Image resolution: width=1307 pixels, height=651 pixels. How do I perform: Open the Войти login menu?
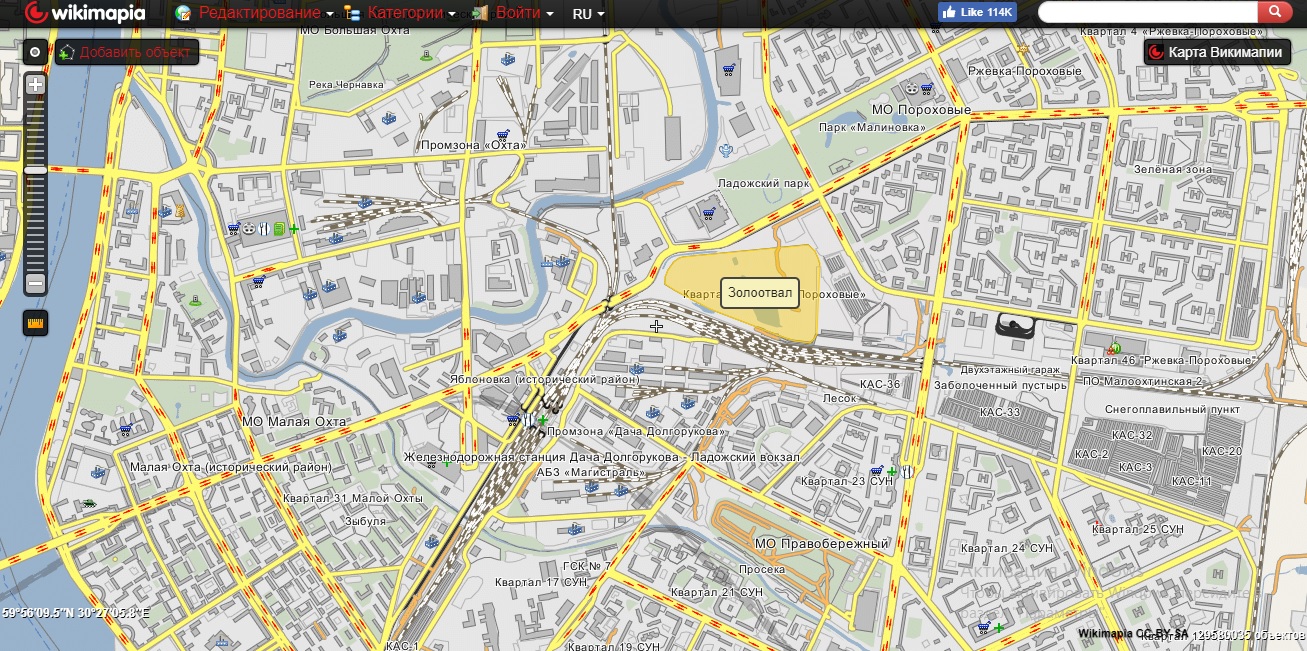tap(513, 13)
